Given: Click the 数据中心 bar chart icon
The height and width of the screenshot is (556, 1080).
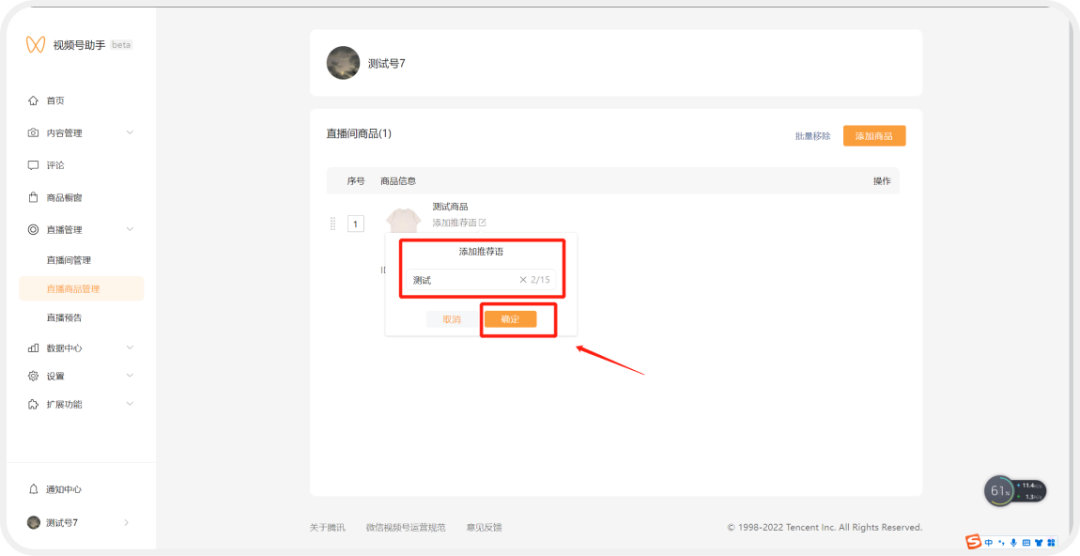Looking at the screenshot, I should pyautogui.click(x=33, y=348).
